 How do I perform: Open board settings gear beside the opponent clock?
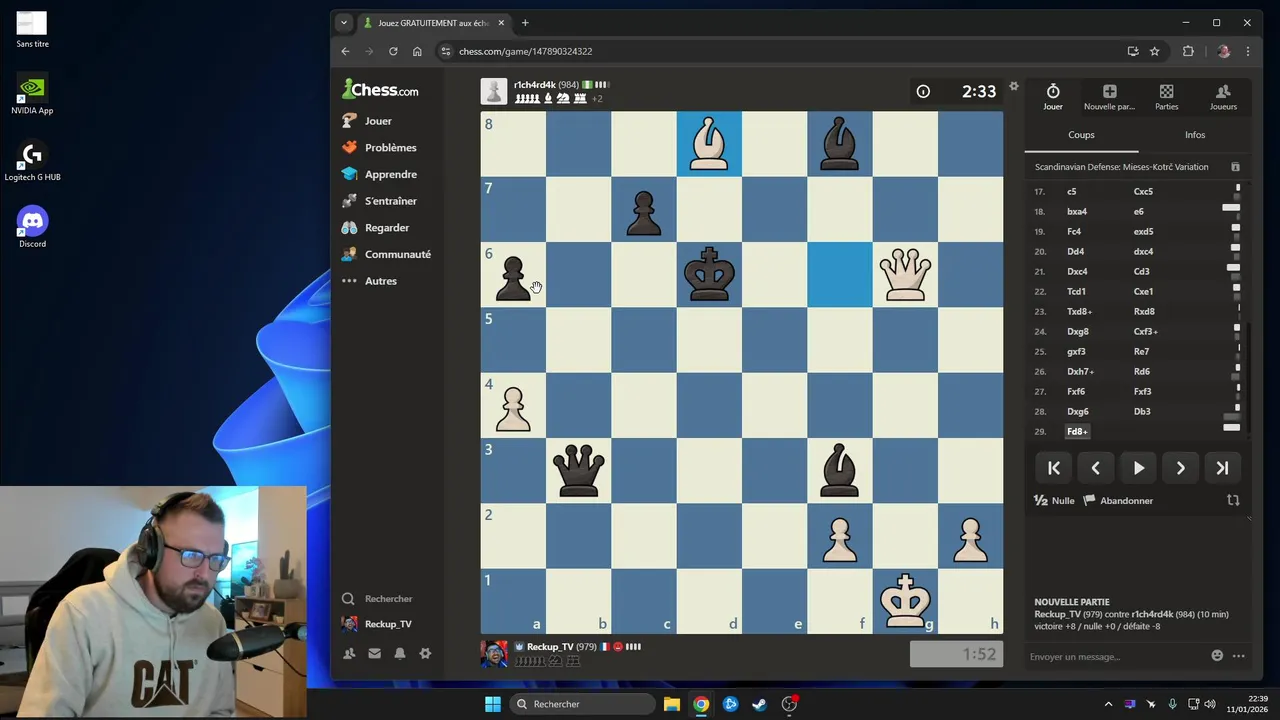tap(1013, 86)
